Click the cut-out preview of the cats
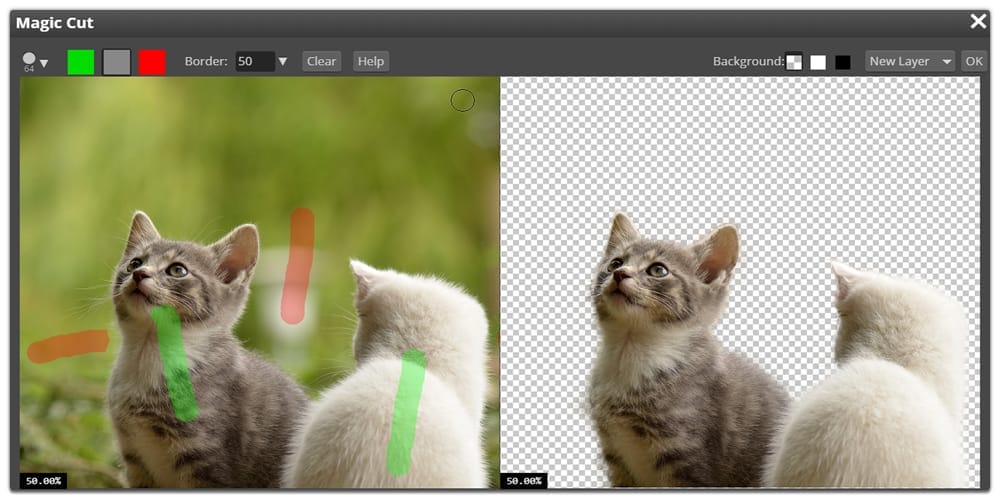This screenshot has width=1000, height=500. tap(740, 283)
